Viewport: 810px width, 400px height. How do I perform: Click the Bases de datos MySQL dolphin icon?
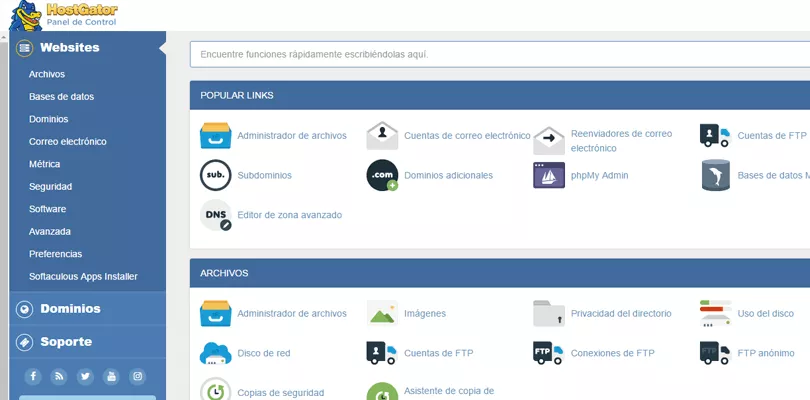715,175
